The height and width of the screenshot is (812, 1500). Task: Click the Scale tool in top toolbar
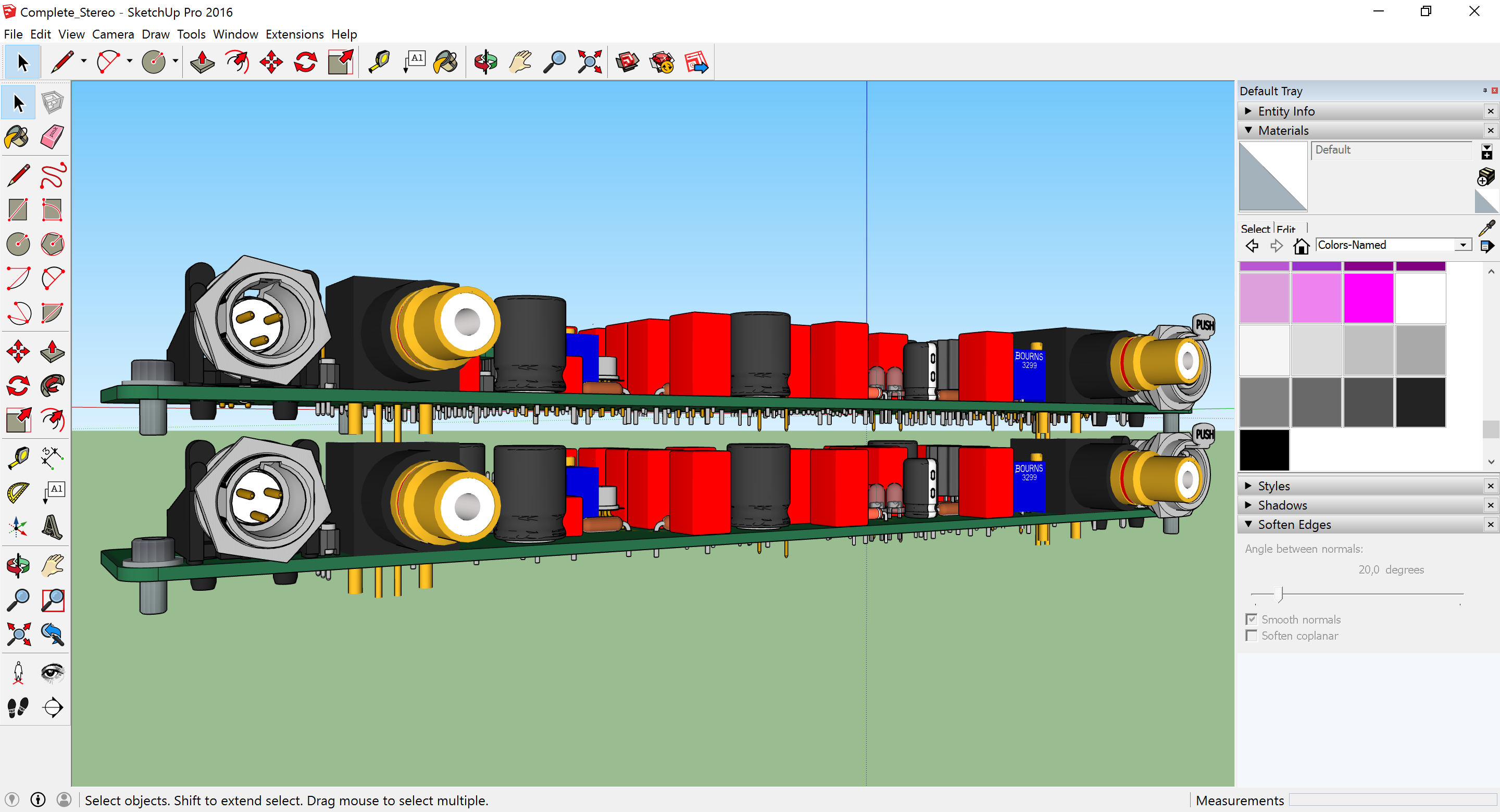click(341, 62)
